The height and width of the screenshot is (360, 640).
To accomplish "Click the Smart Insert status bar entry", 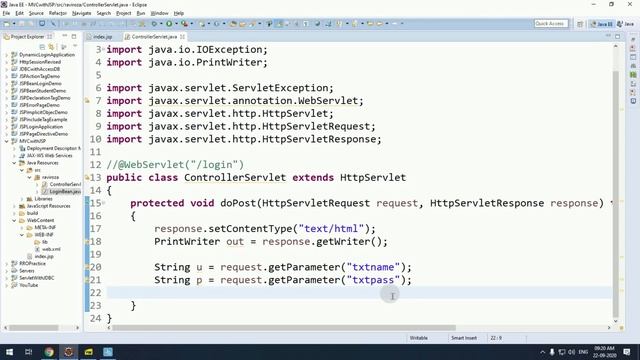I will click(x=464, y=338).
